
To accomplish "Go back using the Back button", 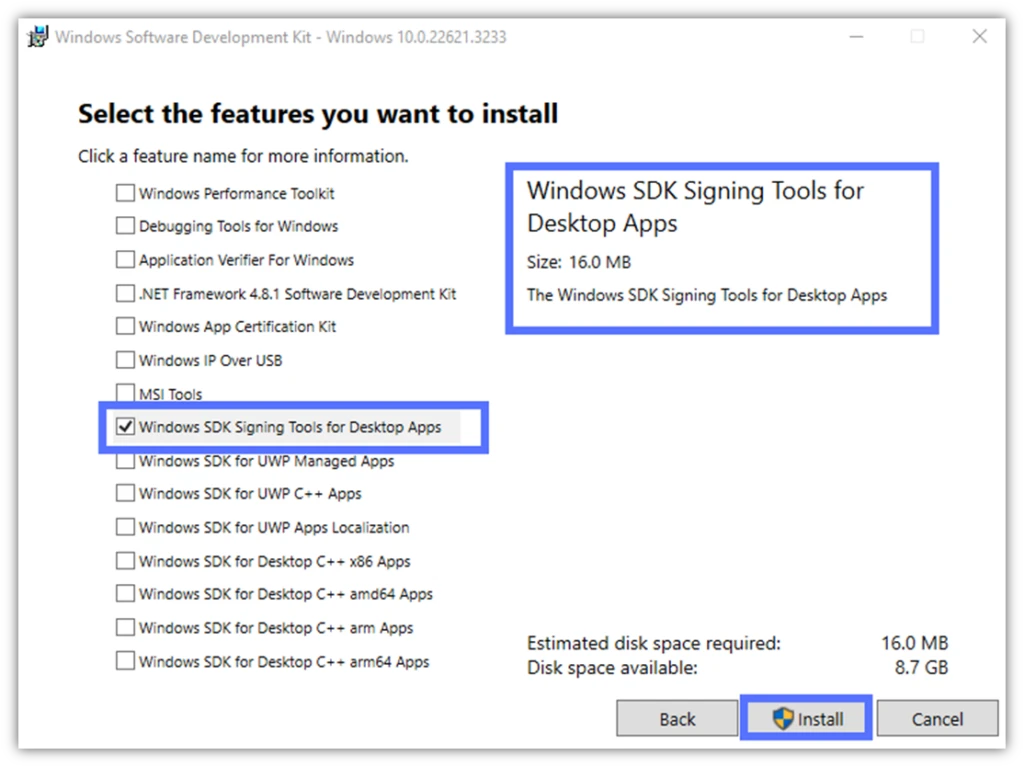I will pos(677,718).
